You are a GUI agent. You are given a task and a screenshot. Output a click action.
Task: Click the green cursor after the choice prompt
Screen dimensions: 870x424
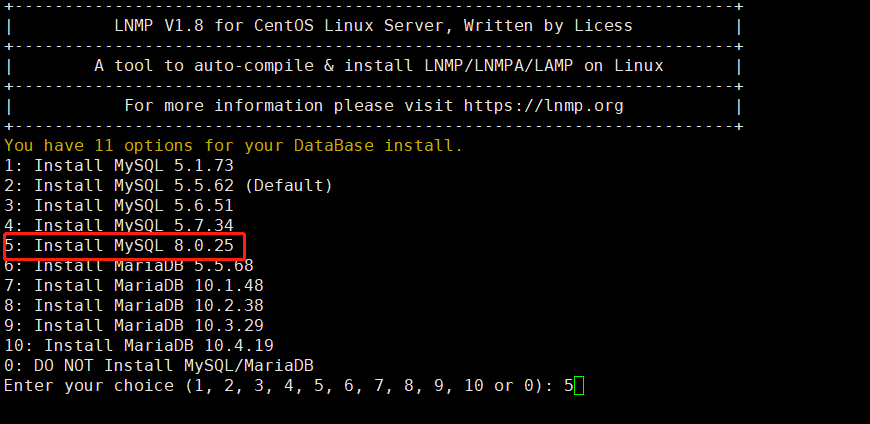579,385
